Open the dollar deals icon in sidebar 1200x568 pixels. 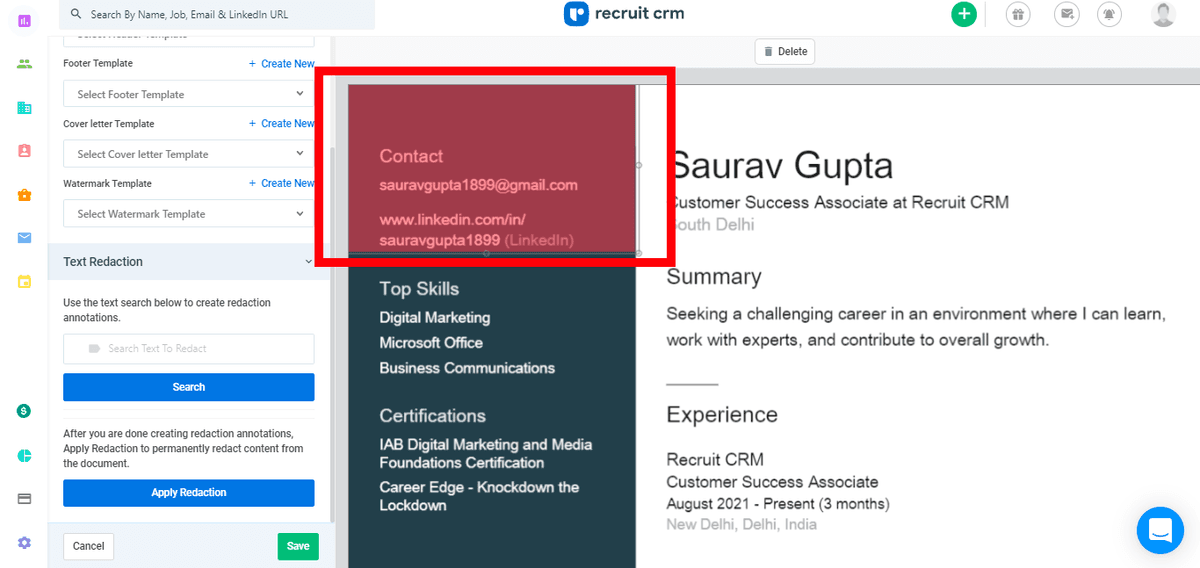tap(24, 411)
